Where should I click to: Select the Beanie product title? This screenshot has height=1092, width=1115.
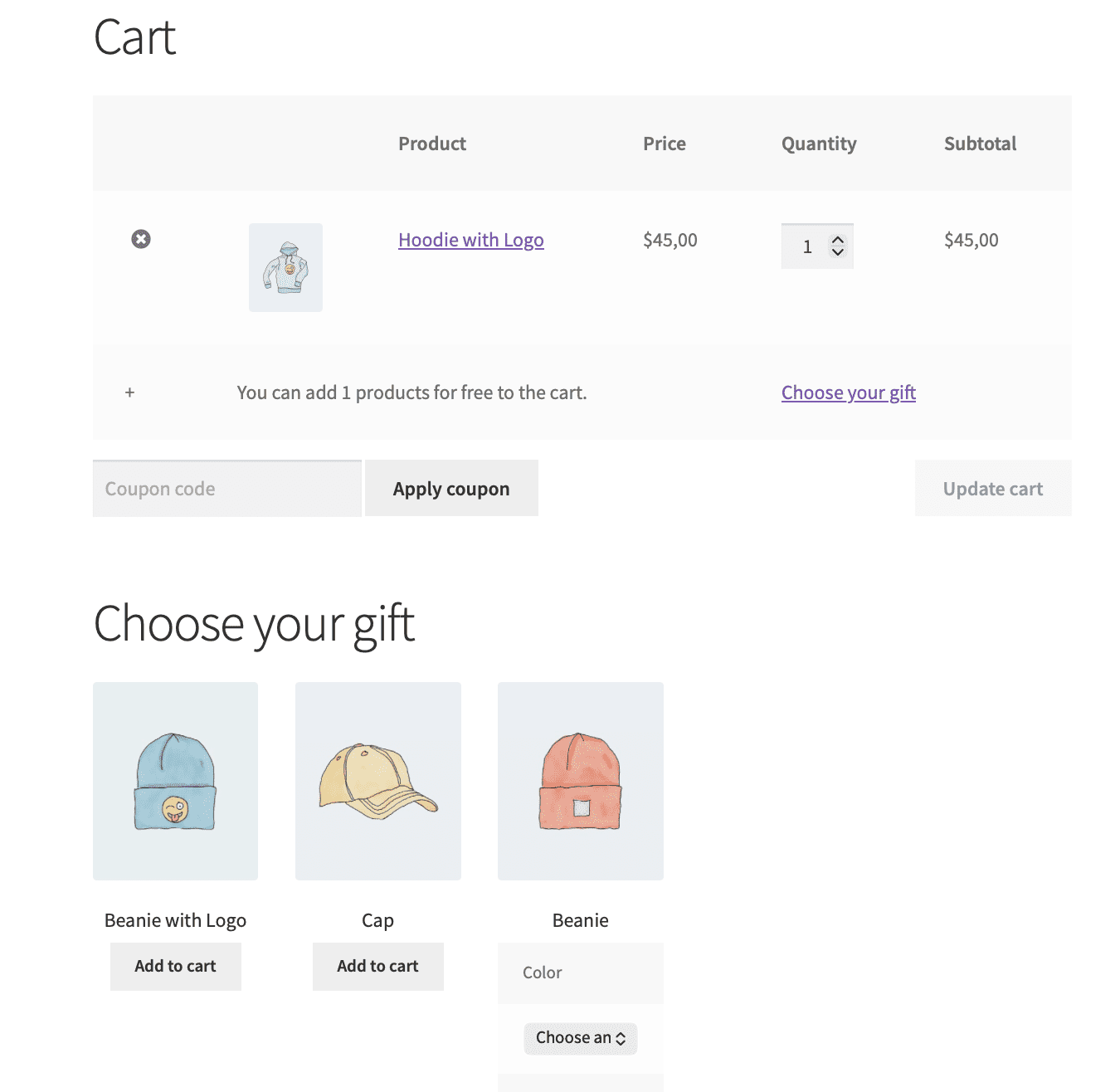coord(580,919)
